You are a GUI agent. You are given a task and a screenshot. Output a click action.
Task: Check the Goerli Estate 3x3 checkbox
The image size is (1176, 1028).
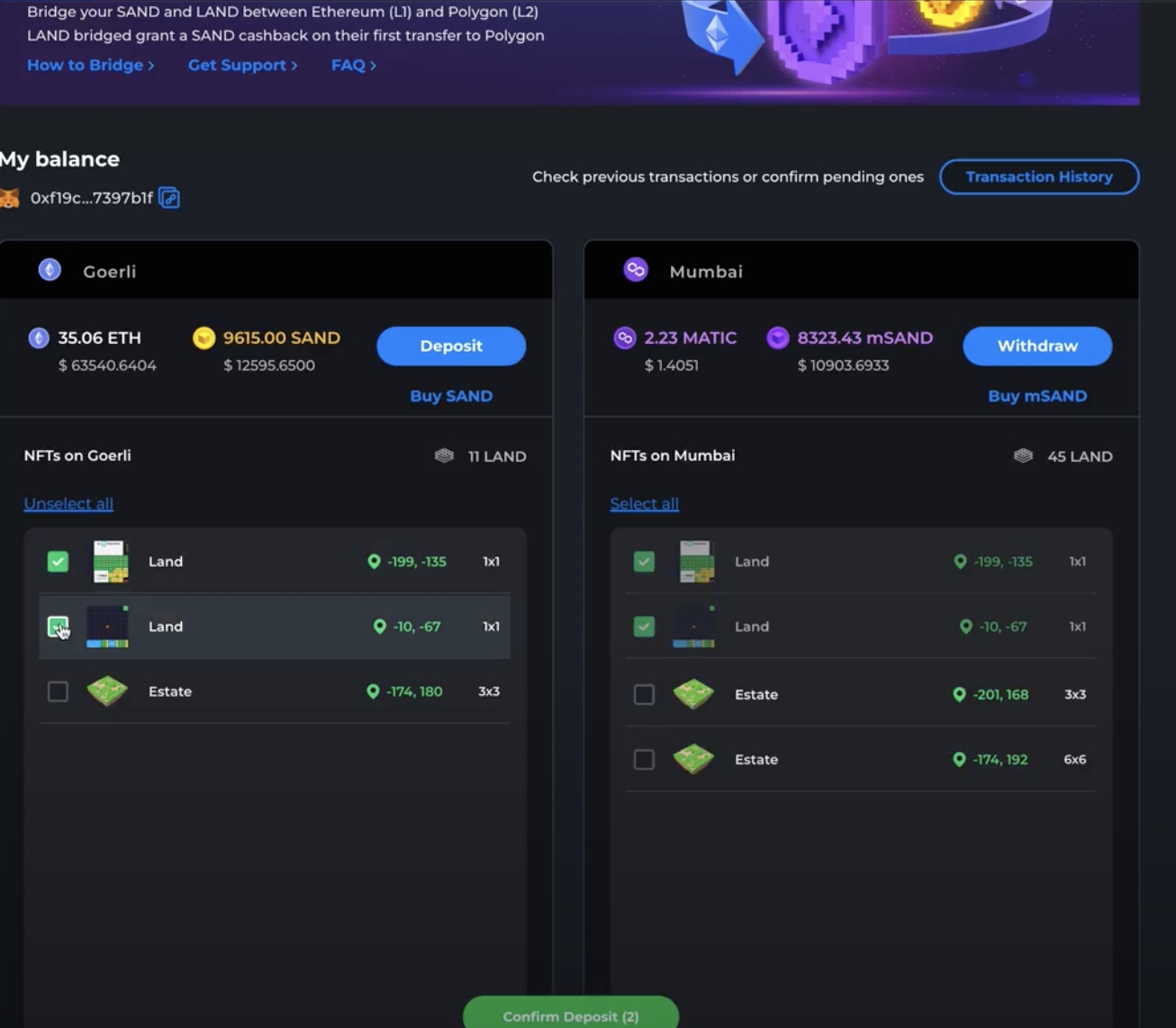pyautogui.click(x=58, y=691)
